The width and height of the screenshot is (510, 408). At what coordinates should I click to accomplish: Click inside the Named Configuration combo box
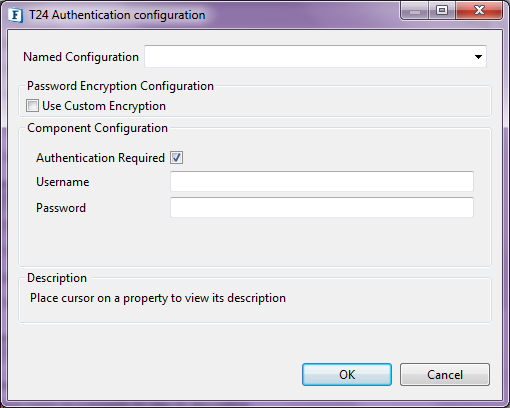pos(315,57)
